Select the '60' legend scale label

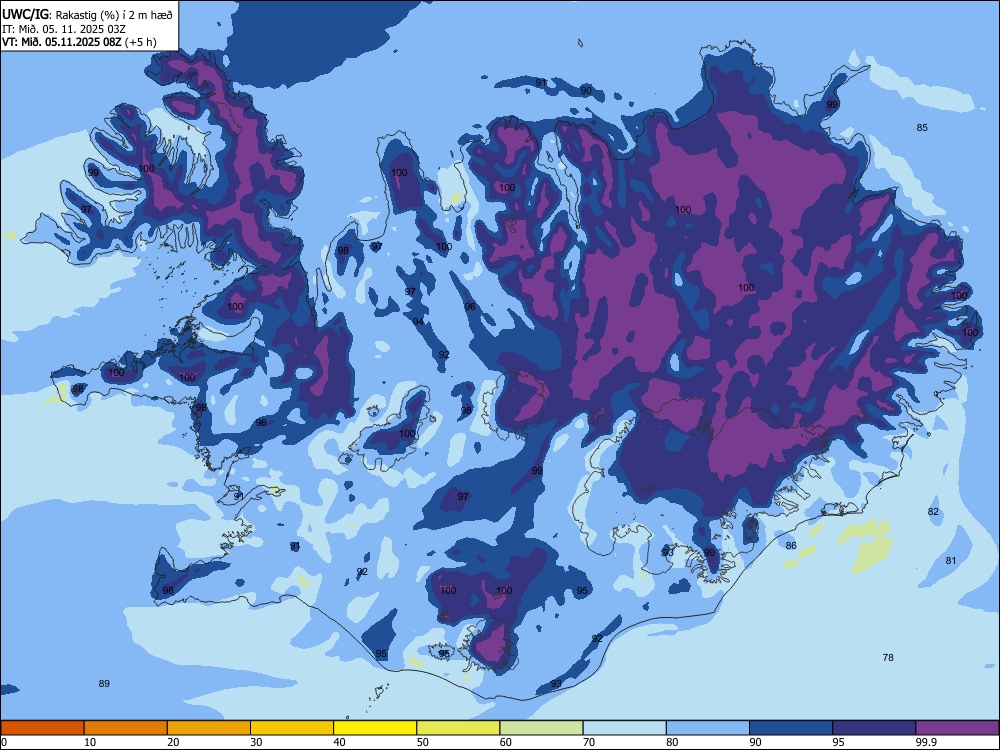[506, 742]
